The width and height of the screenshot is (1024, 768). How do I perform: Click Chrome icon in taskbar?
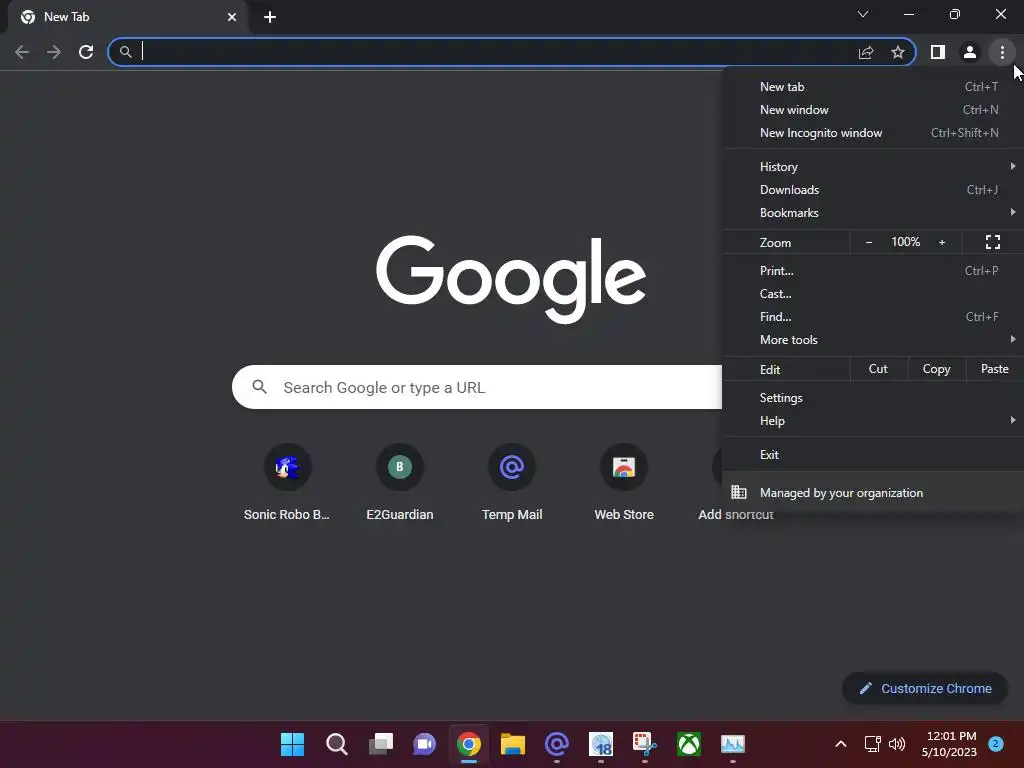[468, 744]
